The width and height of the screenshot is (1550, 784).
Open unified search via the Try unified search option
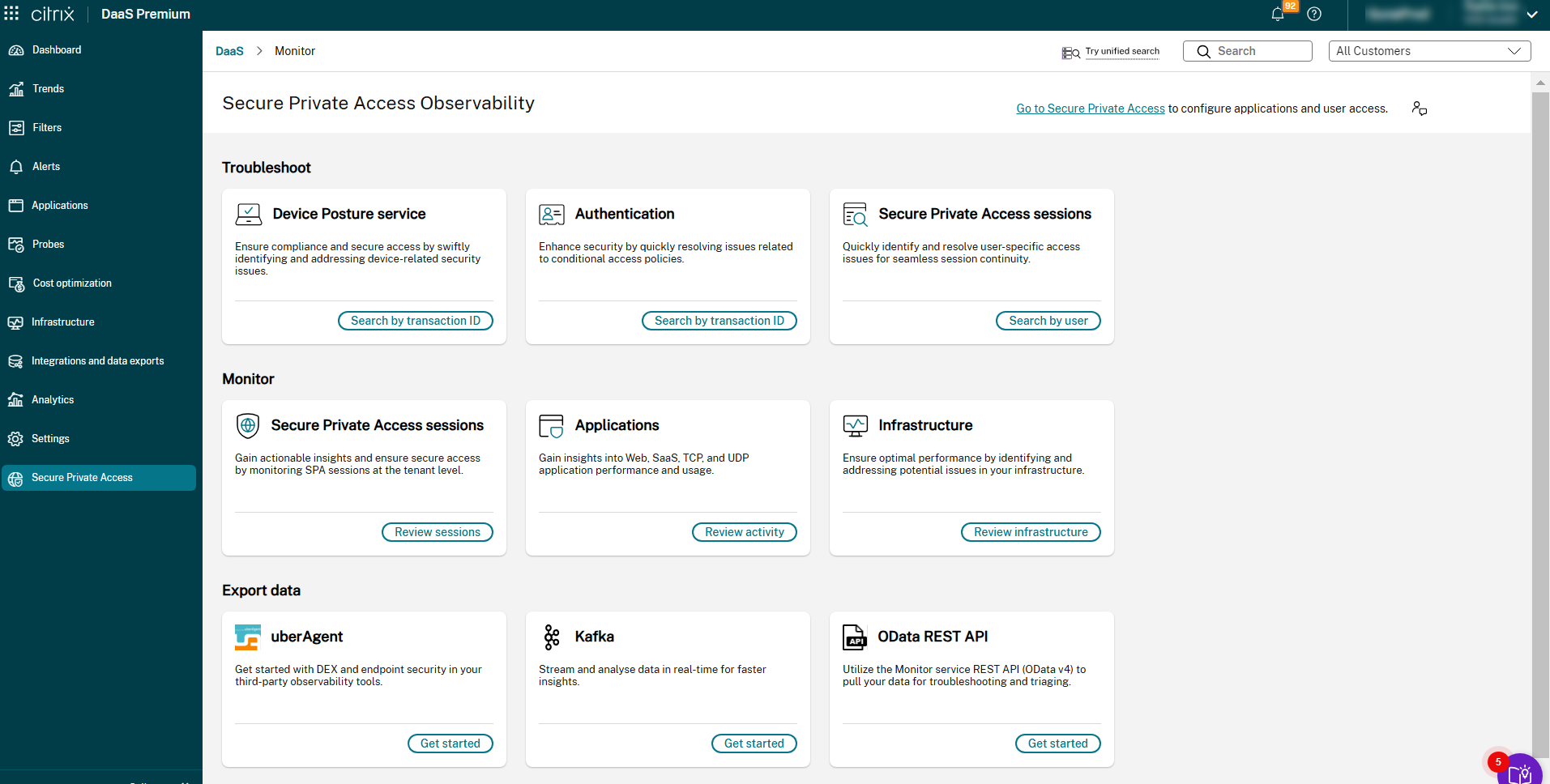click(x=1122, y=51)
